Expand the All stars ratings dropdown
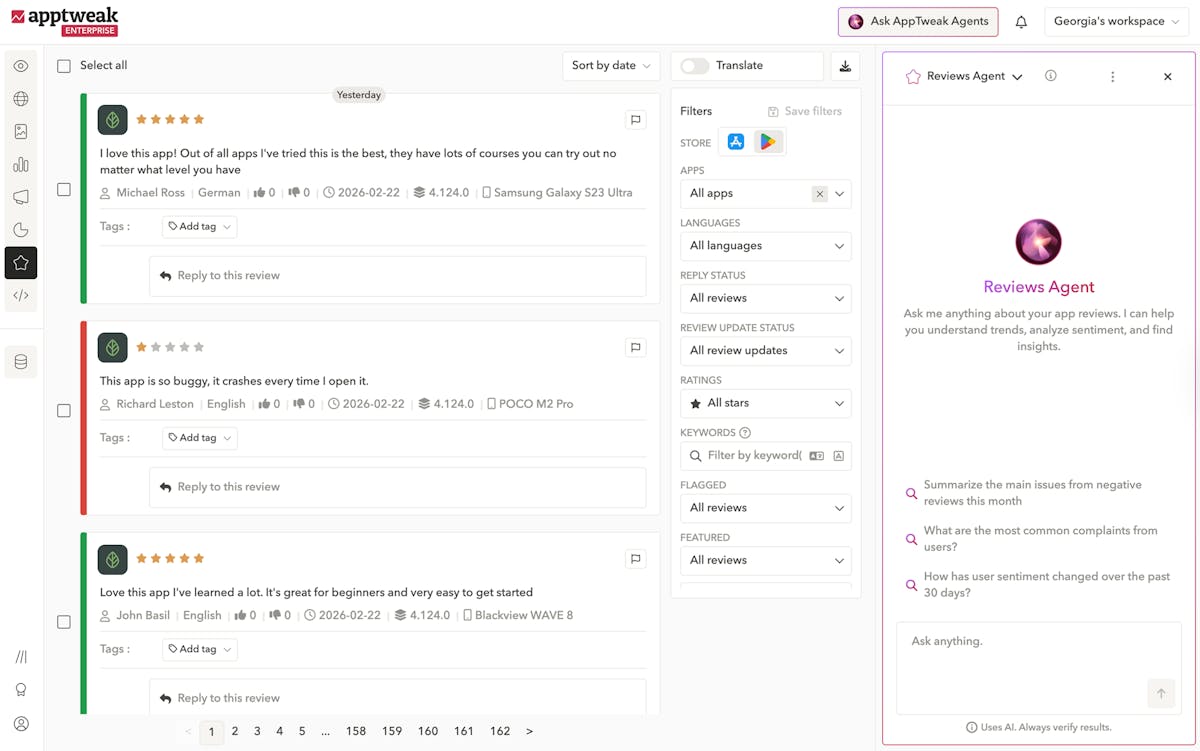 pyautogui.click(x=765, y=403)
